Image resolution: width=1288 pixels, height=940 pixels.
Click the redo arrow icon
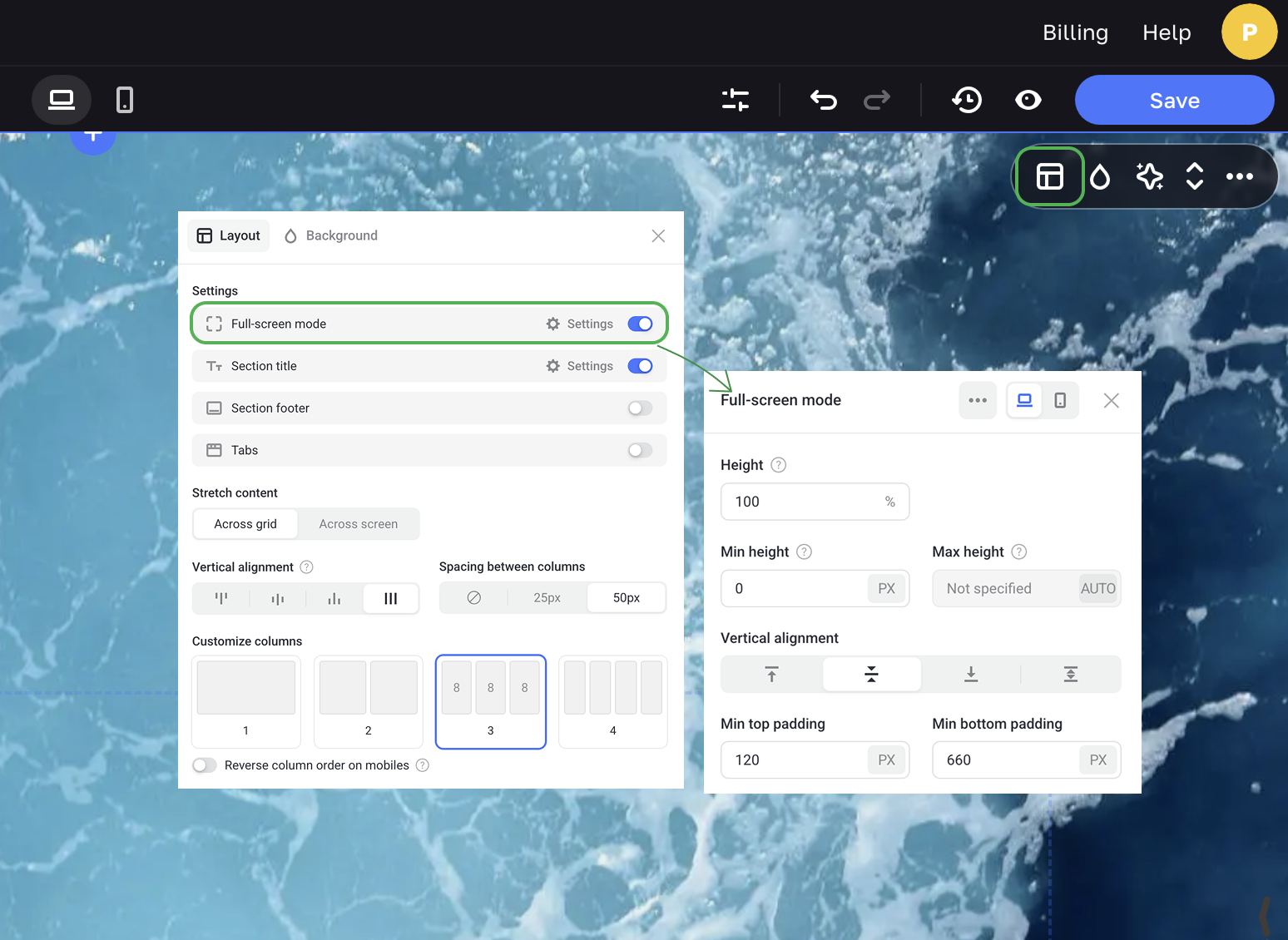(x=877, y=101)
